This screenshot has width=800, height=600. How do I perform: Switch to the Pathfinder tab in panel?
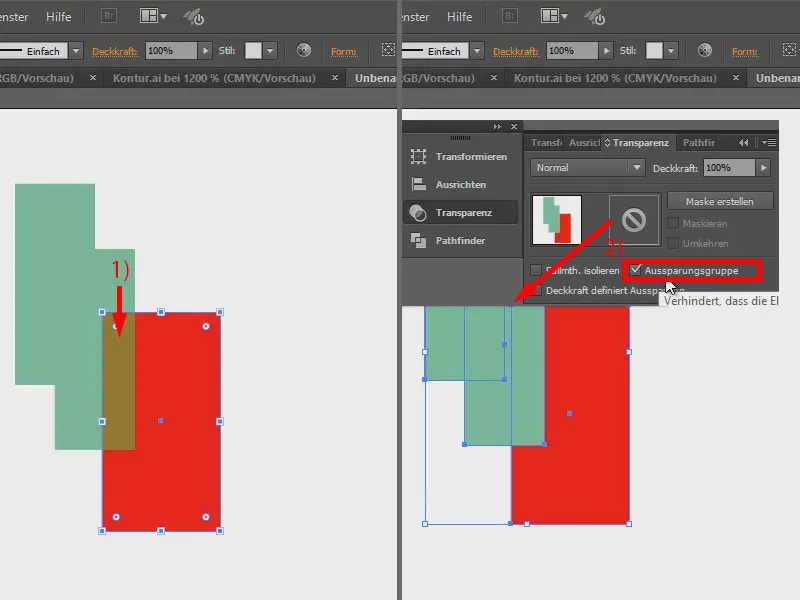(x=698, y=143)
